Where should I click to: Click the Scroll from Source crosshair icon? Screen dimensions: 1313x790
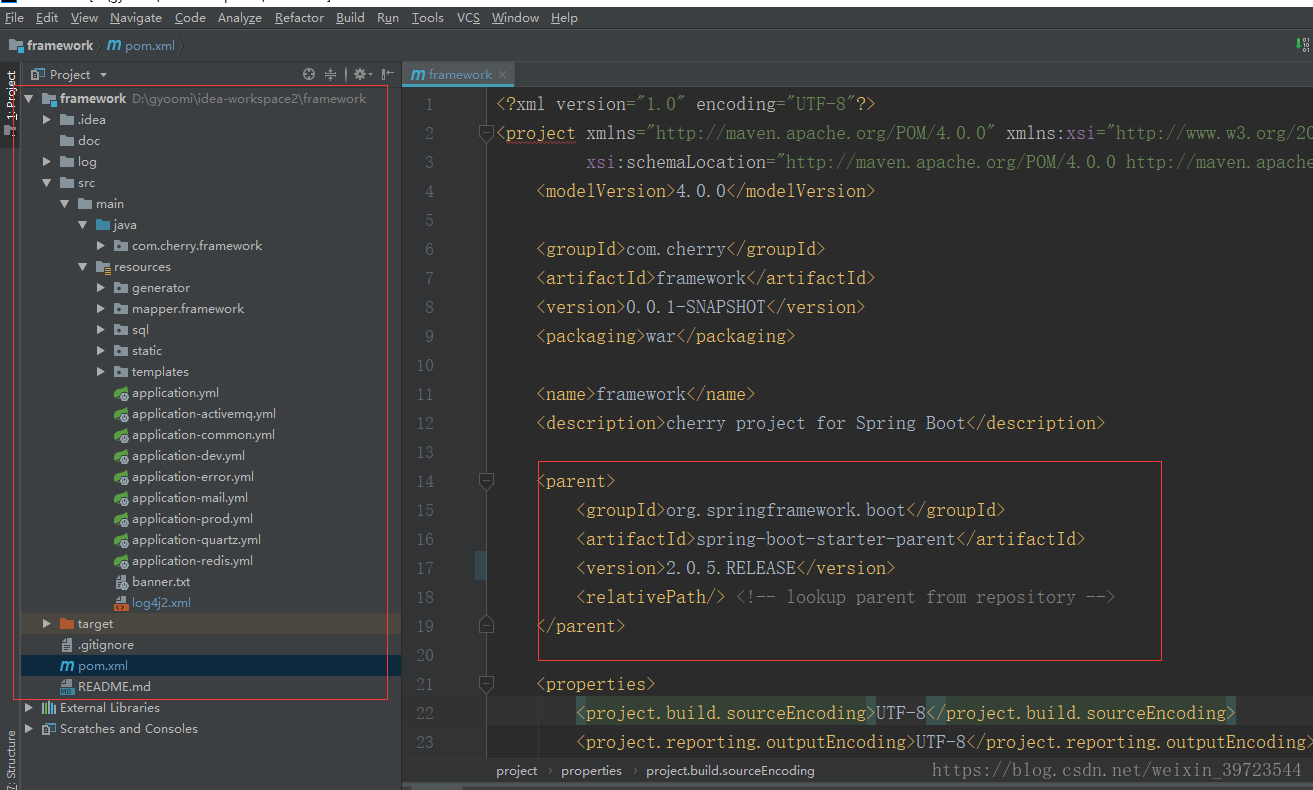tap(309, 74)
